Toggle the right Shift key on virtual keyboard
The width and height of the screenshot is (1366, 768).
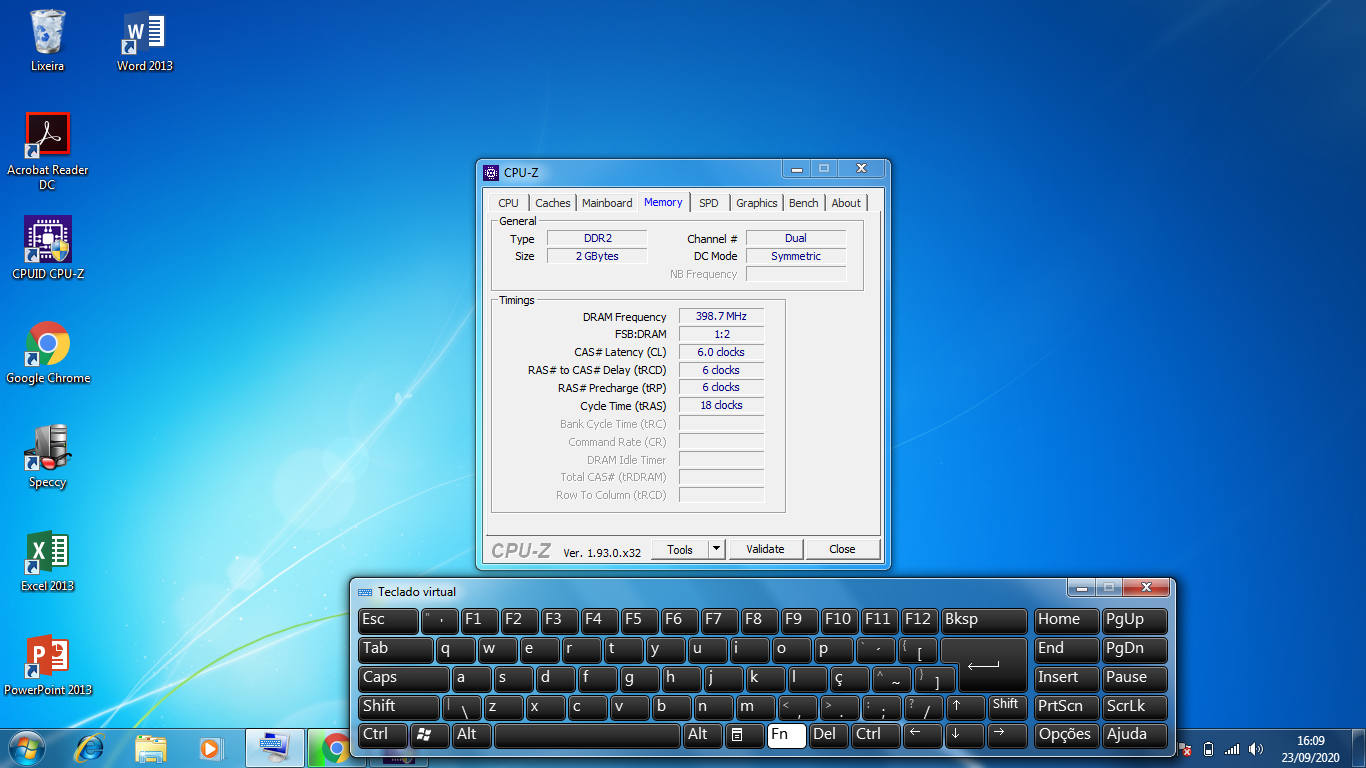pos(1008,706)
